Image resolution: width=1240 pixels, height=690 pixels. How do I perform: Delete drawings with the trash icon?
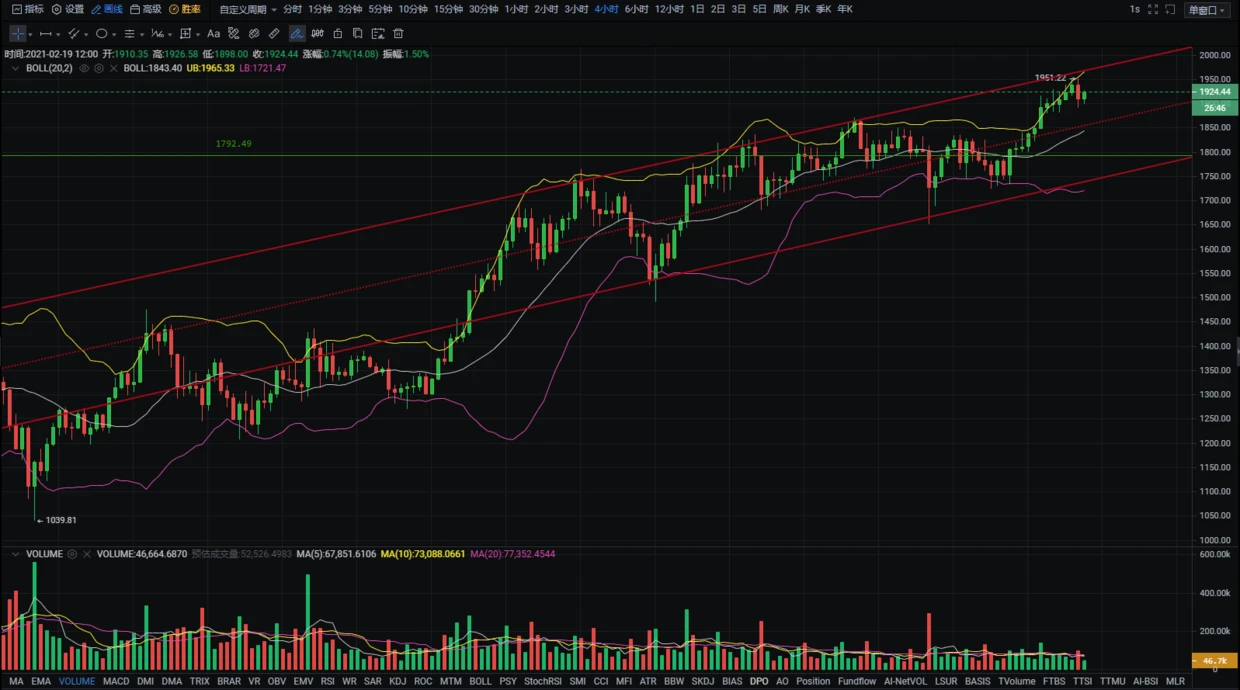tap(398, 34)
